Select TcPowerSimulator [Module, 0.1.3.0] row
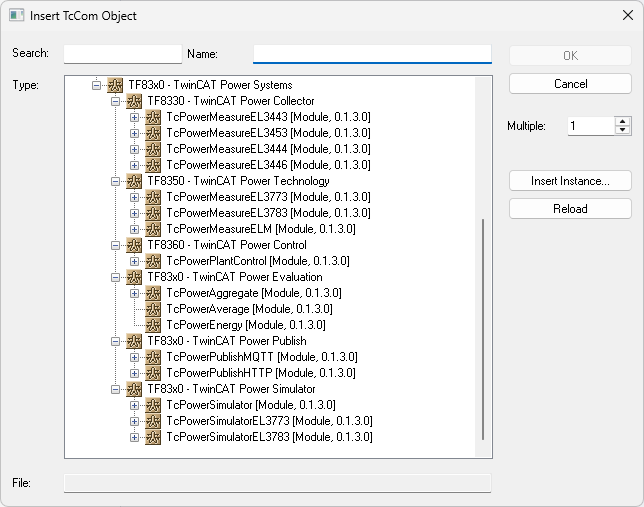The image size is (644, 507). coord(251,406)
